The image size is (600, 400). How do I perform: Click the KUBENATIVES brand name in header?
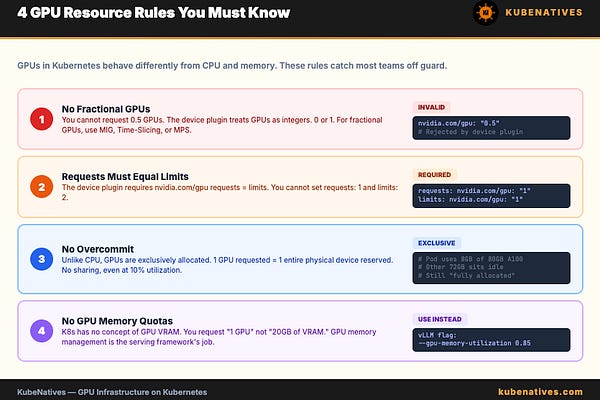tap(544, 13)
